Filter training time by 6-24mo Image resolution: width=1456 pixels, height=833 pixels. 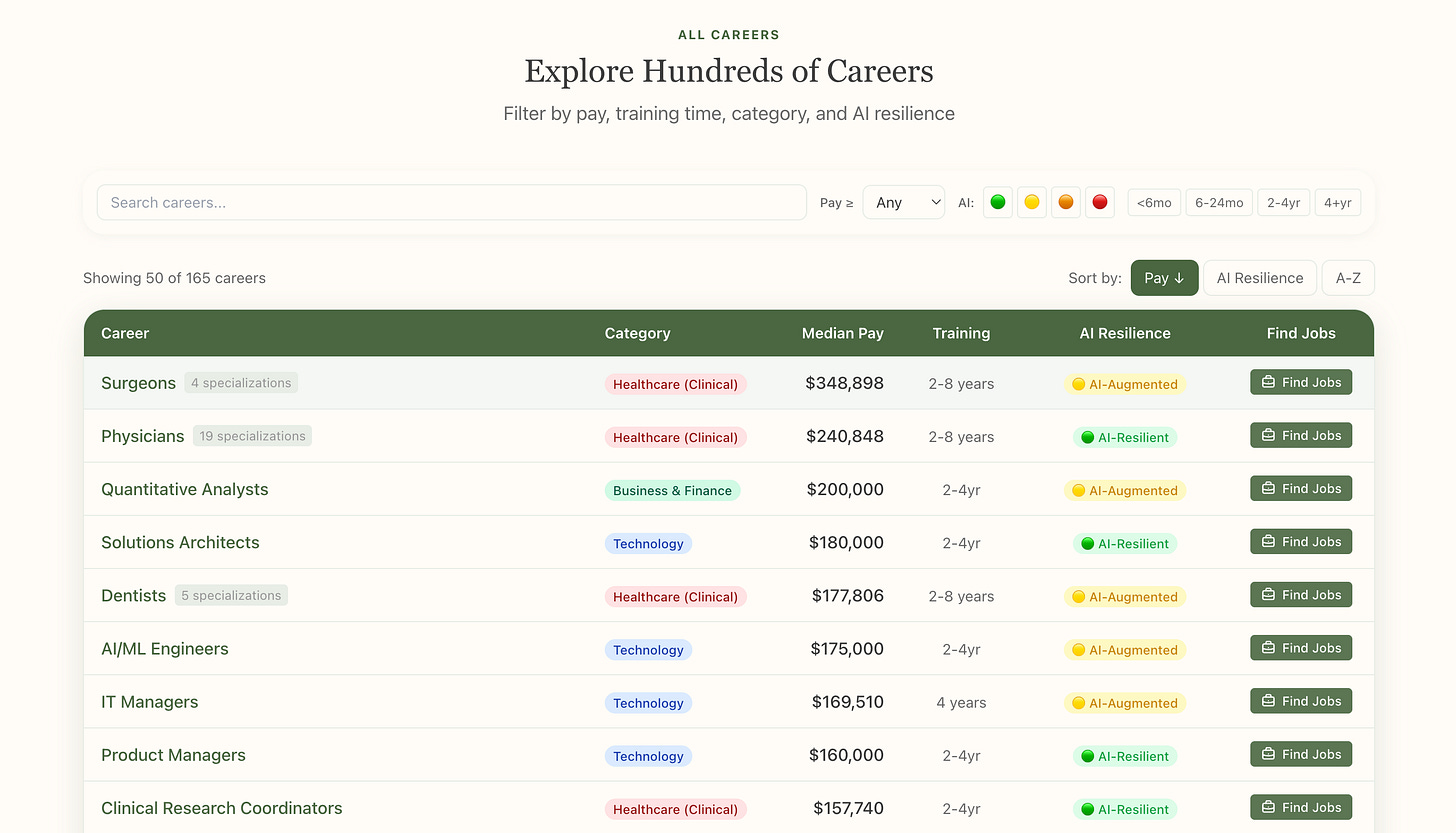click(1219, 203)
